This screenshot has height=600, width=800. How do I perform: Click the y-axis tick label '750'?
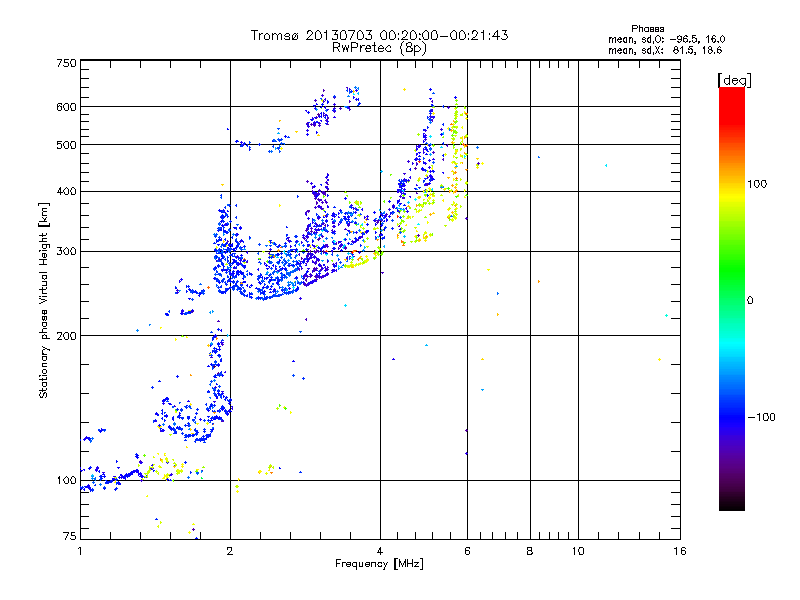[x=66, y=63]
